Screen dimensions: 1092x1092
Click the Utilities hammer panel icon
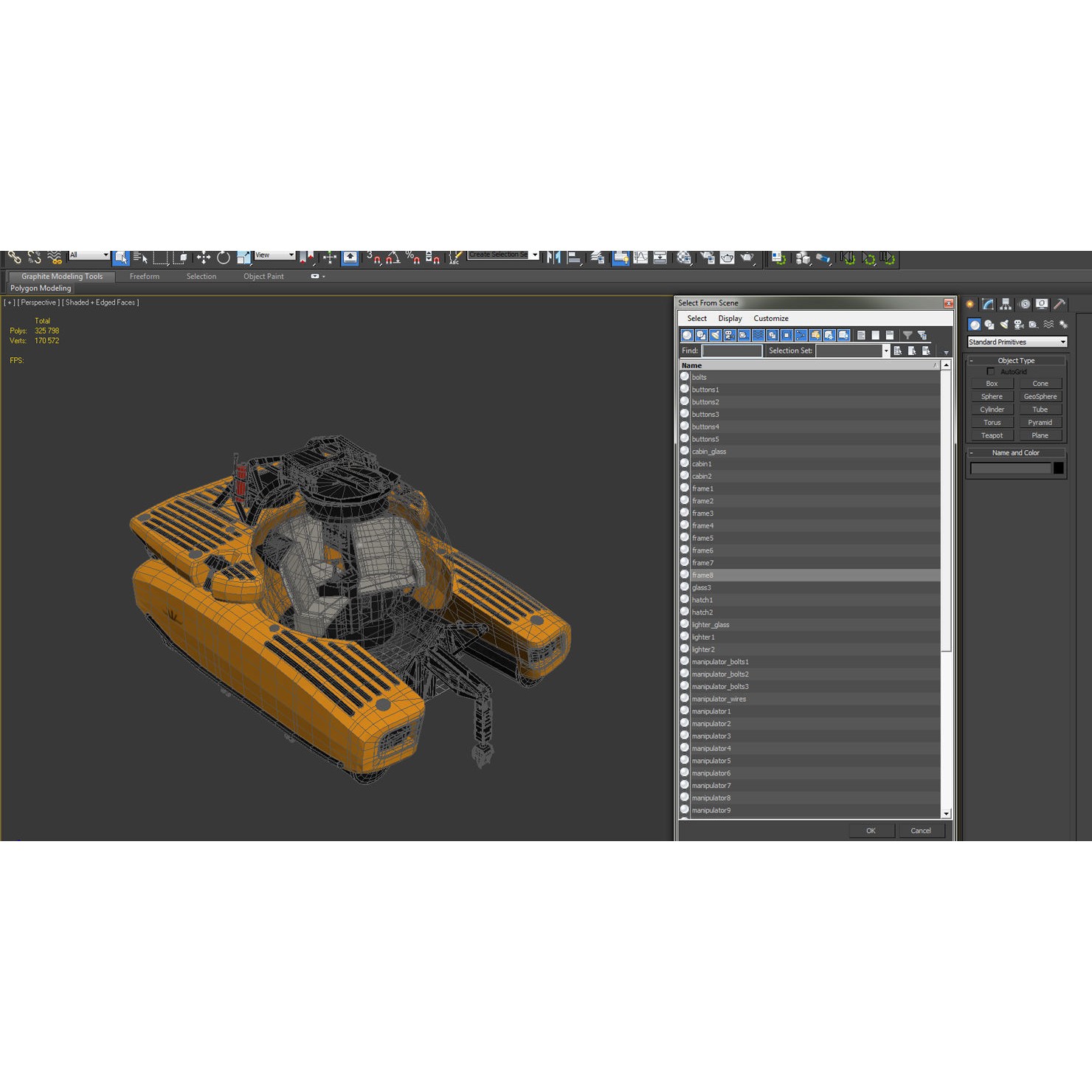click(1060, 303)
